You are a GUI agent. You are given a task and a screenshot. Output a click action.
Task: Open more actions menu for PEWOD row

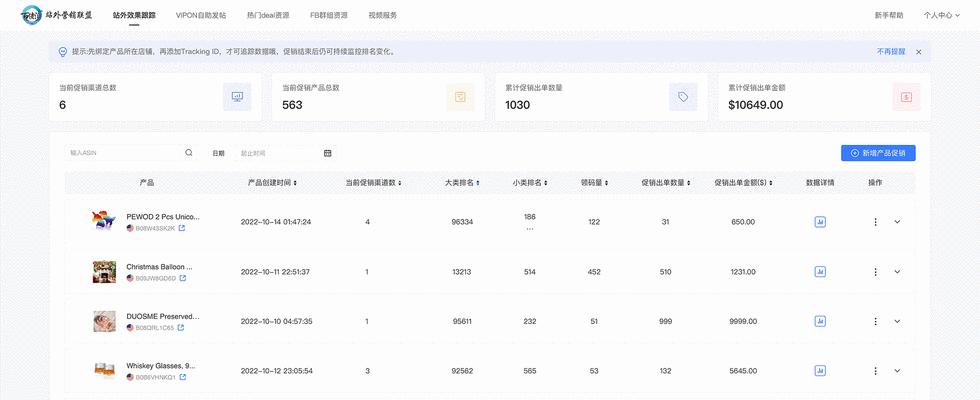coord(876,222)
